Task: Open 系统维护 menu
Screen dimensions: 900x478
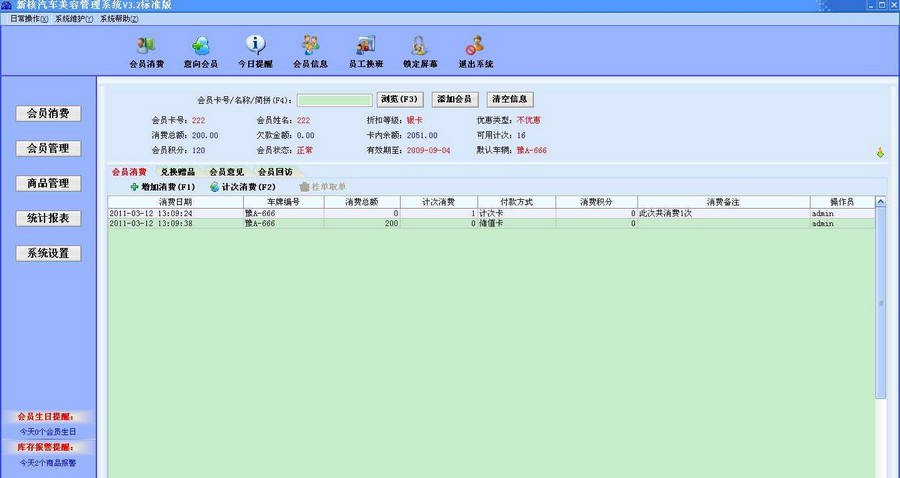Action: [x=74, y=19]
